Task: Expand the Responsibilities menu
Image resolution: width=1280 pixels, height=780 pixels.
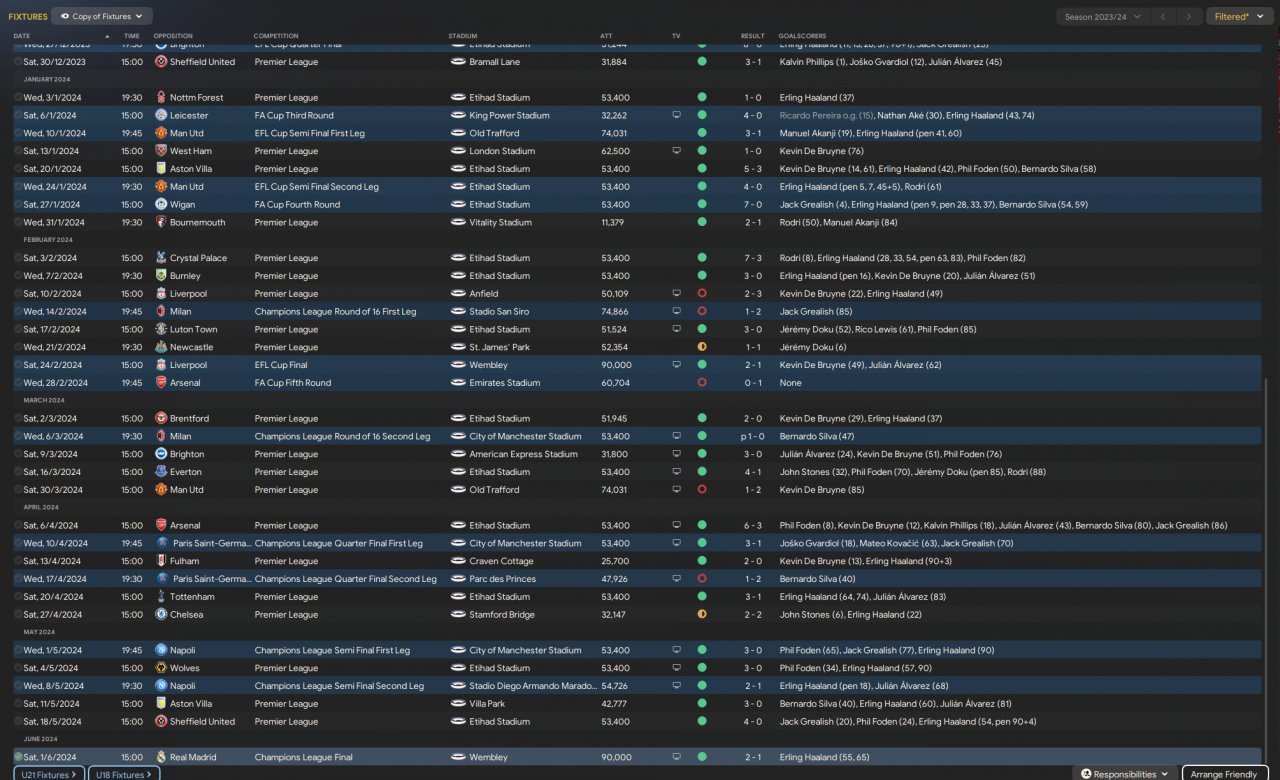Action: point(1125,774)
